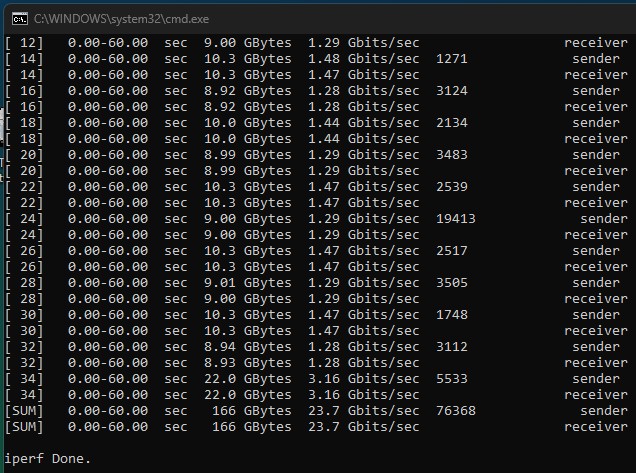Click interval 0.00-60.00 in the stream 12 row
This screenshot has width=636, height=473.
click(108, 43)
